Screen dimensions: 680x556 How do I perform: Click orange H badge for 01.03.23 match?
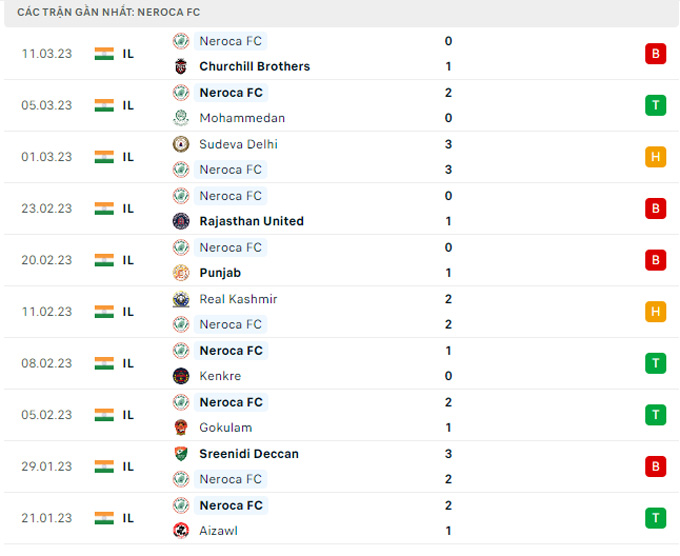pos(655,157)
